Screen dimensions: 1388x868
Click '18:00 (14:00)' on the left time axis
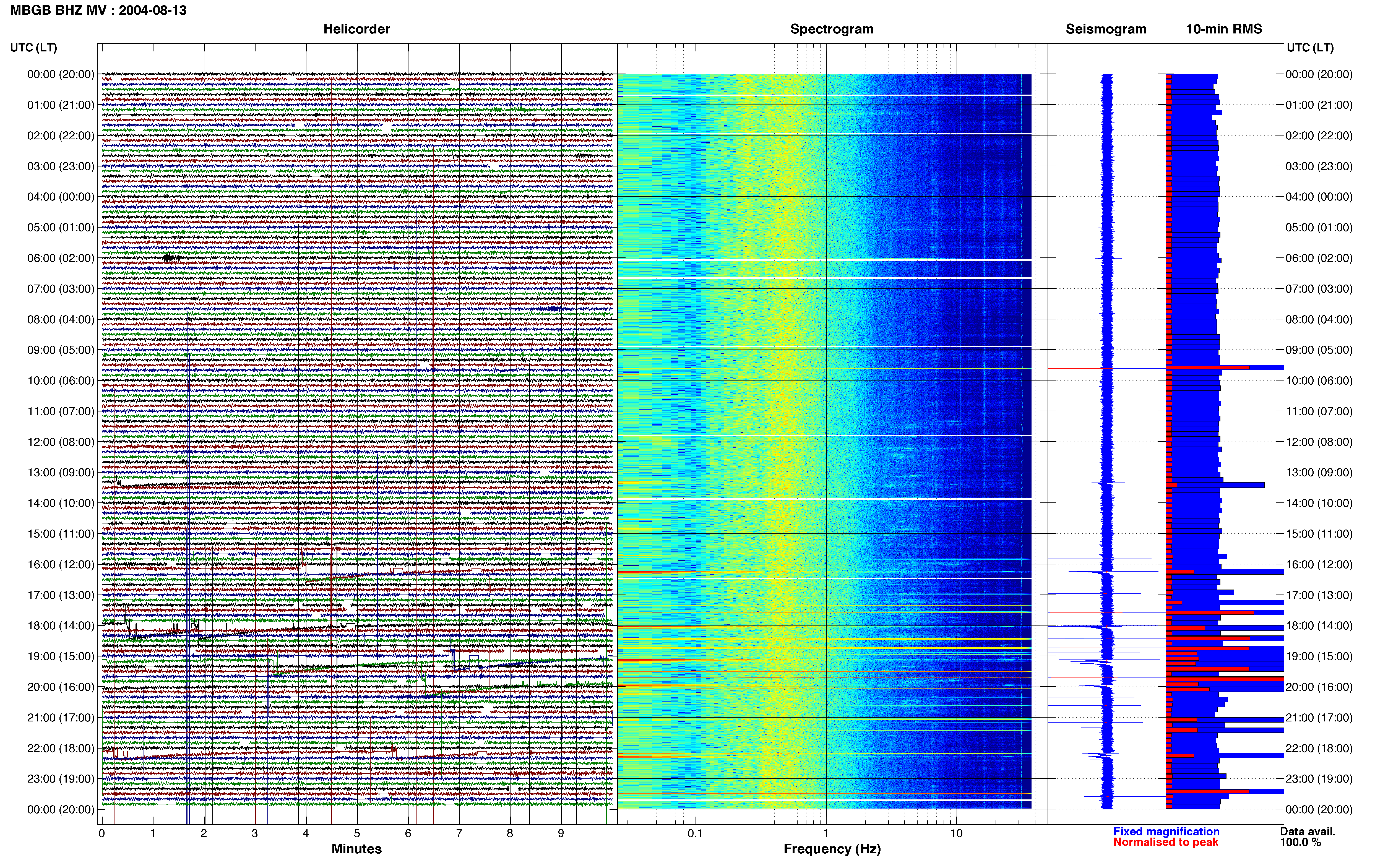pyautogui.click(x=61, y=626)
